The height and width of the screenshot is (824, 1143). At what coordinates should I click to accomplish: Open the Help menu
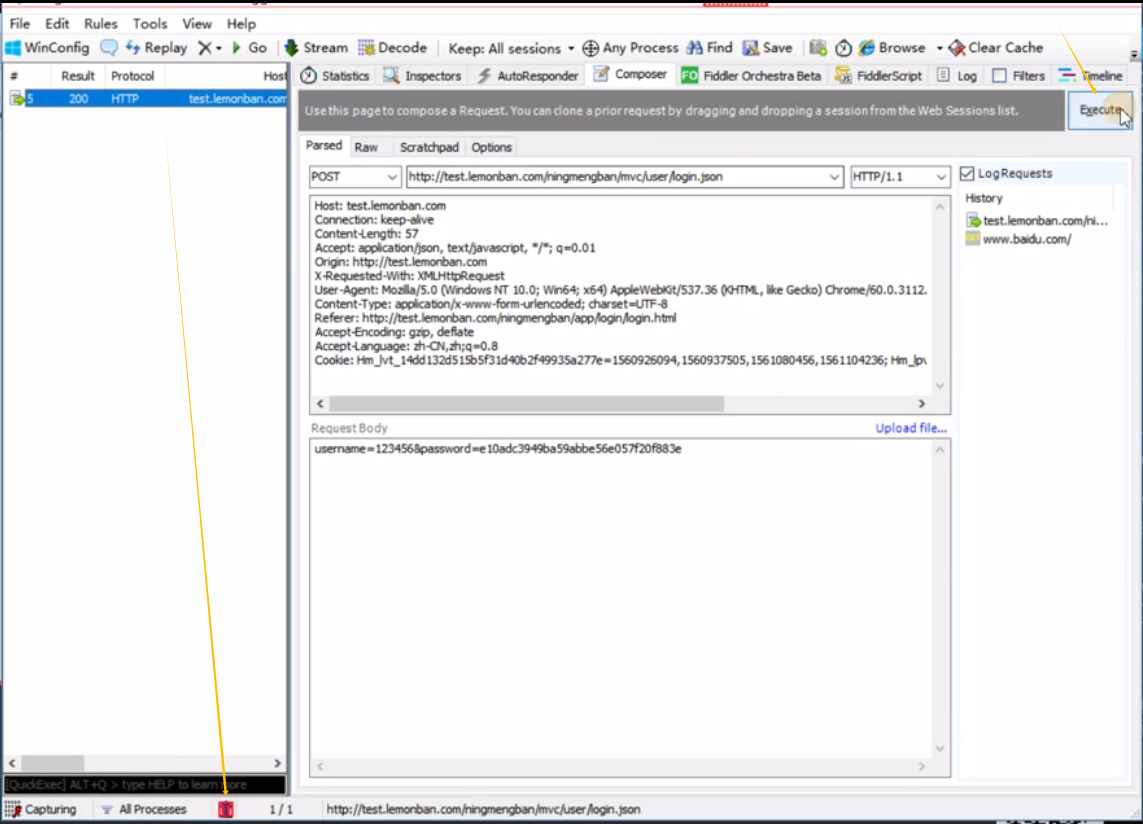point(241,24)
